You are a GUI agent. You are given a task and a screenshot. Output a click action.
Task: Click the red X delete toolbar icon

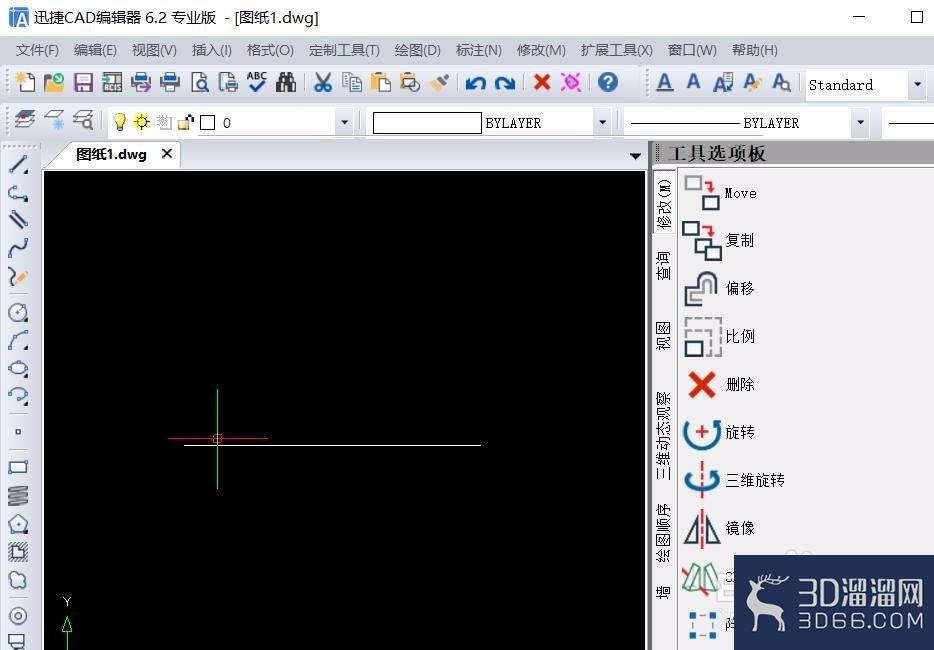[541, 82]
